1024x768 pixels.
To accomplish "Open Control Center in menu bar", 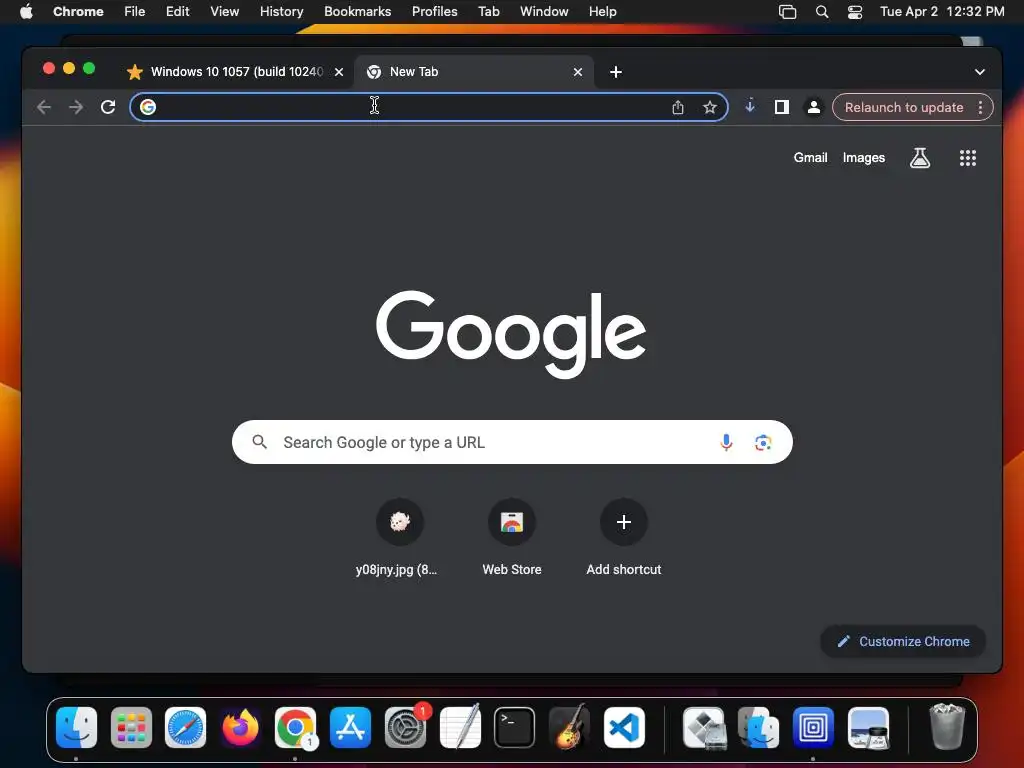I will coord(855,12).
